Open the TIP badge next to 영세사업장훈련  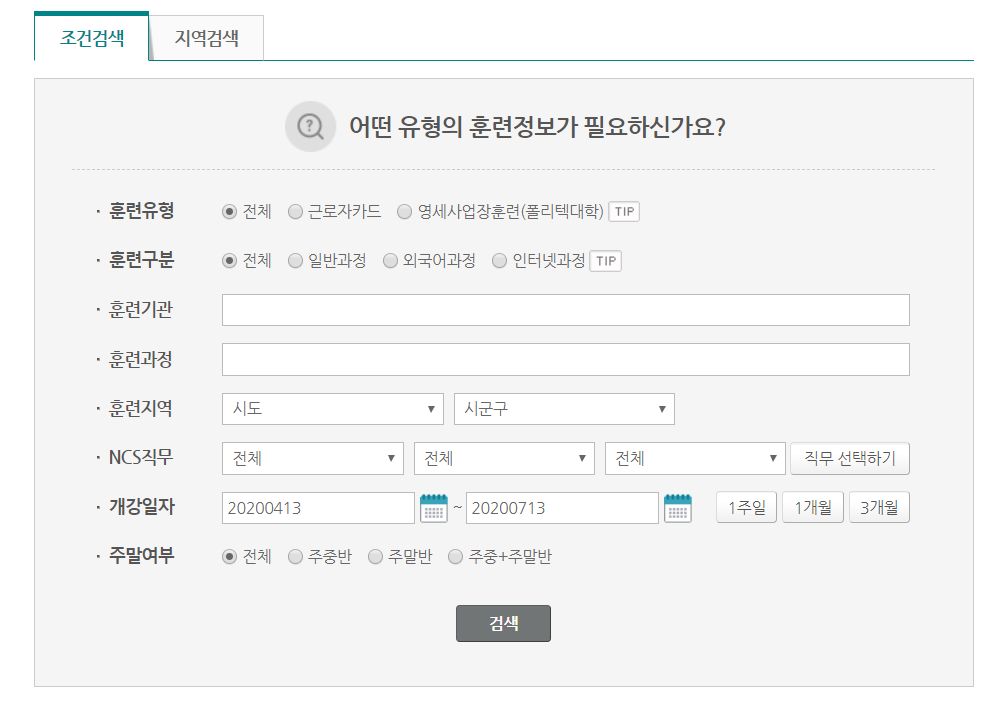[x=624, y=211]
